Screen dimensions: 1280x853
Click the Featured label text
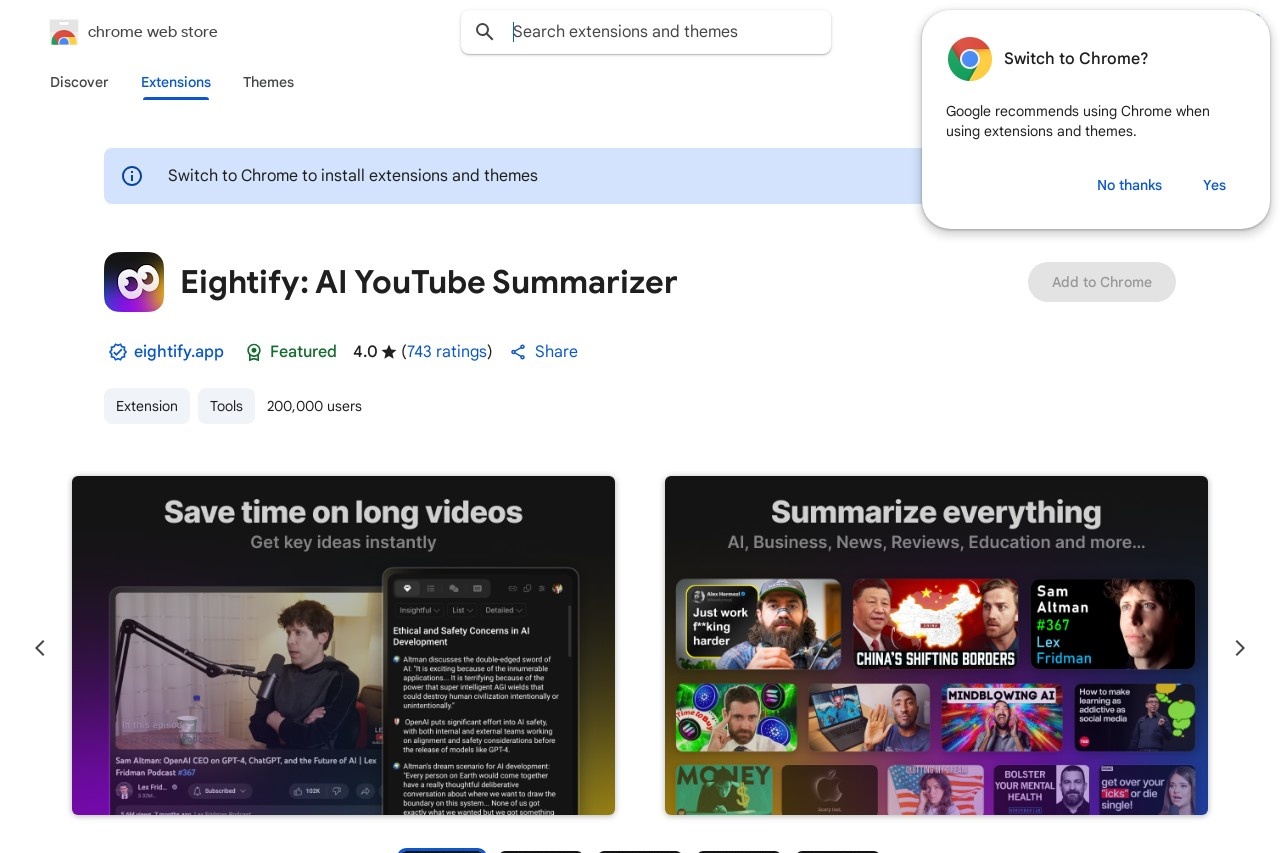click(303, 352)
